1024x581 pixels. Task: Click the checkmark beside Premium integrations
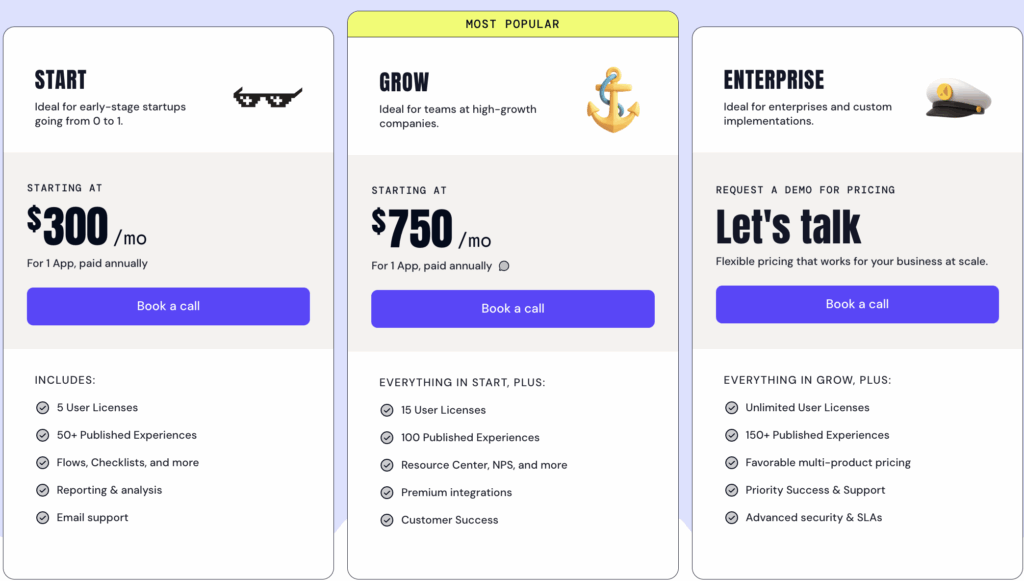pyautogui.click(x=387, y=492)
